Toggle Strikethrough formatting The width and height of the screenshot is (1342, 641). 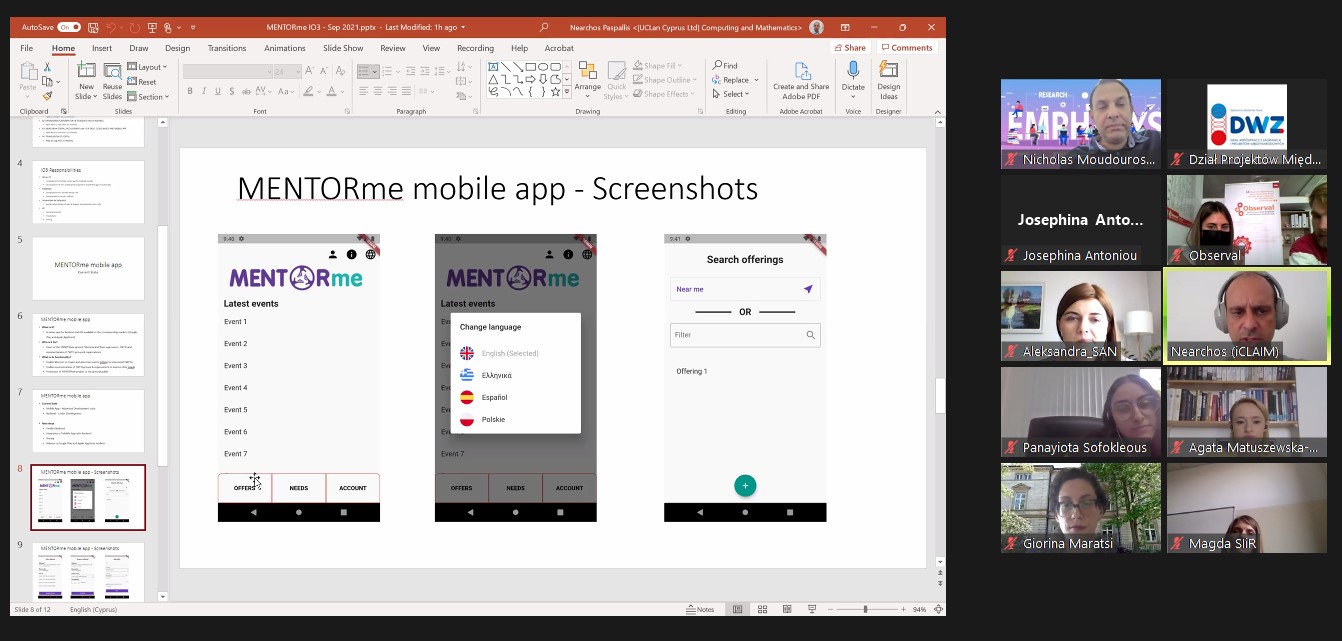coord(247,91)
